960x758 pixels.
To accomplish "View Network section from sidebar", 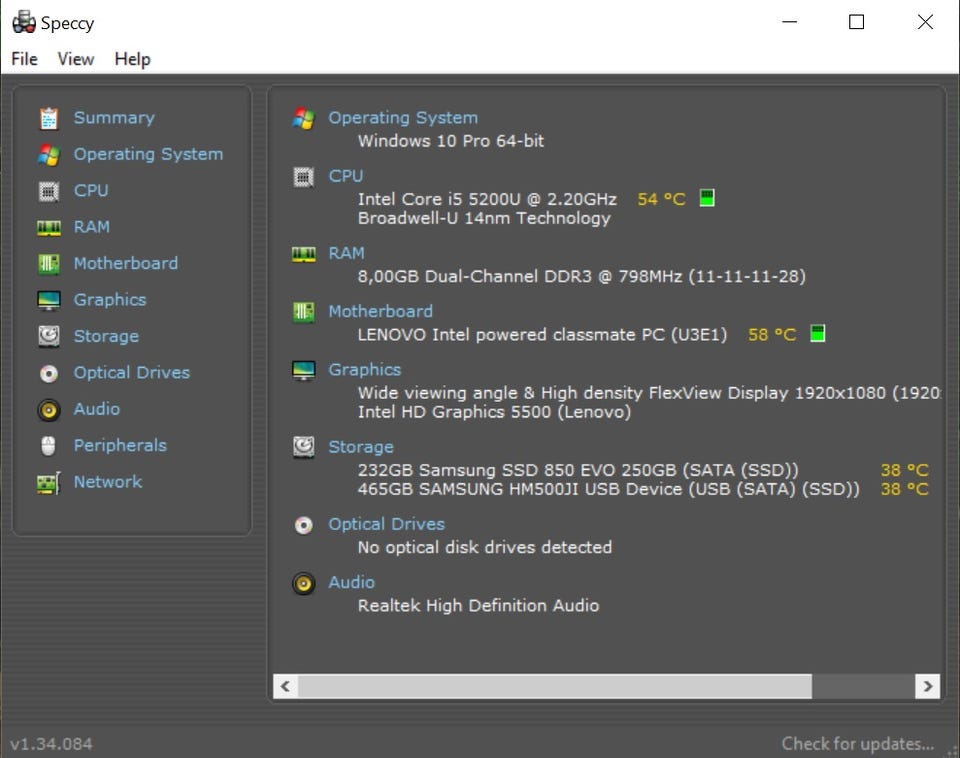I will click(x=108, y=482).
